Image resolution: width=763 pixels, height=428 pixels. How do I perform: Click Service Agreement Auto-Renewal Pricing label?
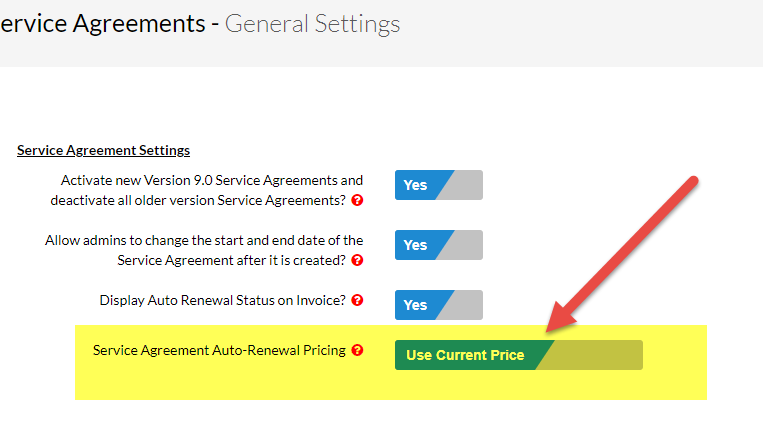click(219, 351)
